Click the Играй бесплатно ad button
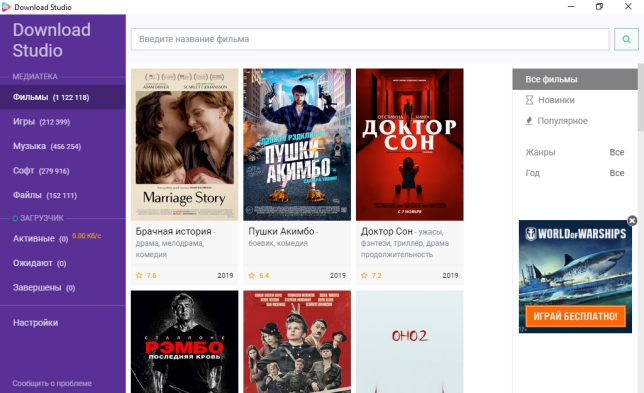 point(575,316)
